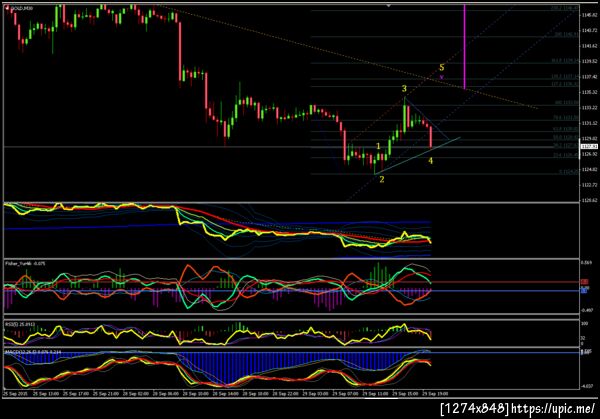
Task: Click the 100 level on the RSI scale
Action: [x=585, y=324]
